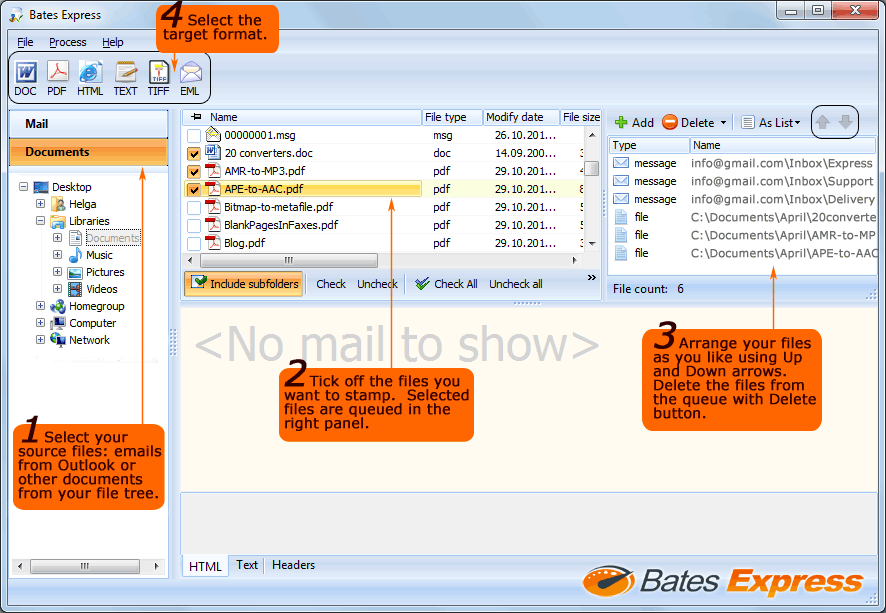Switch to the Headers tab

293,565
